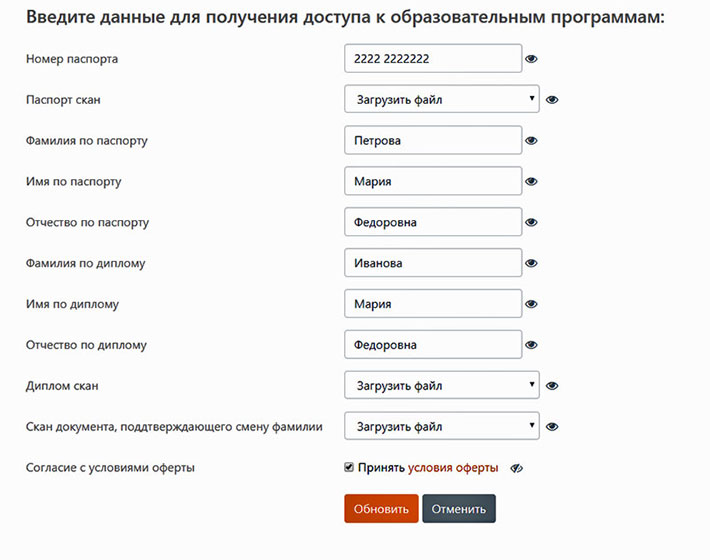Toggle eye icon for Фамилия по паспорту
The image size is (710, 560).
coord(531,141)
